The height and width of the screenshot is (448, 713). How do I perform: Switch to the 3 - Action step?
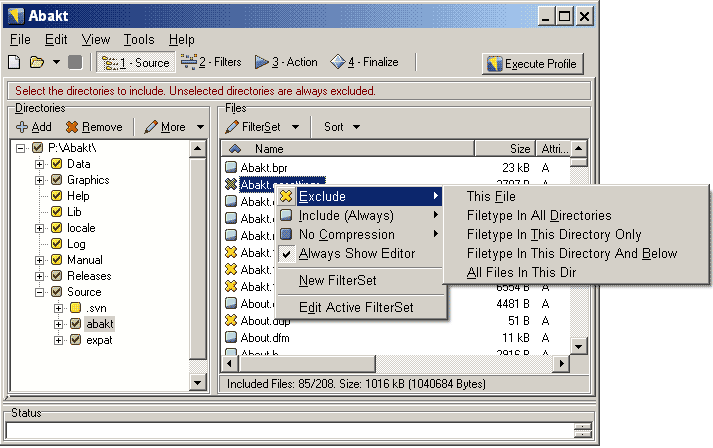click(286, 62)
